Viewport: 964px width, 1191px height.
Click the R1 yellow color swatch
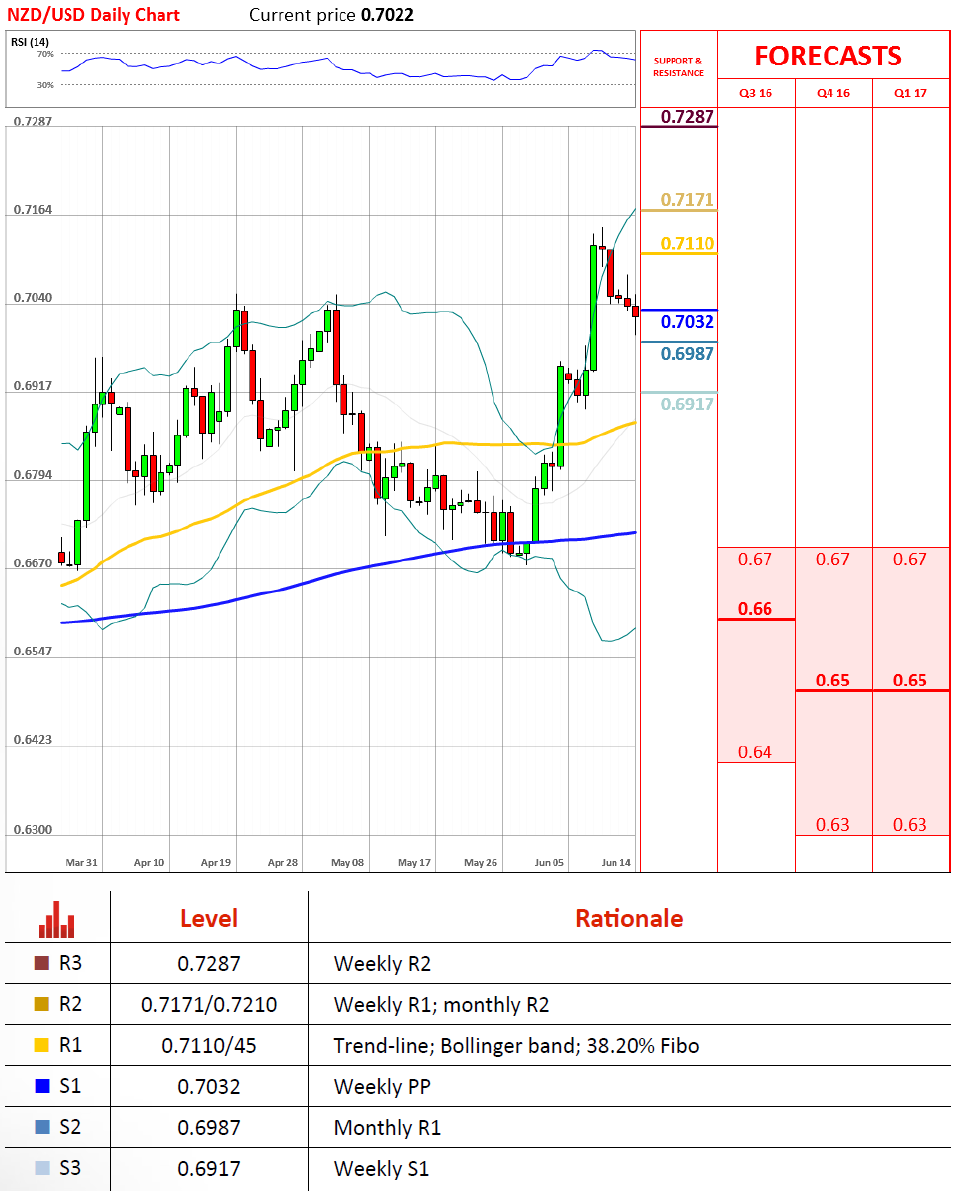pos(43,1045)
